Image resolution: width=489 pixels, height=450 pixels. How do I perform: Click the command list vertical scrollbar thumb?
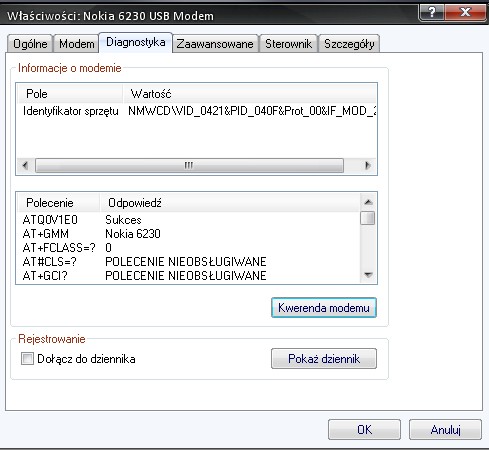point(368,219)
